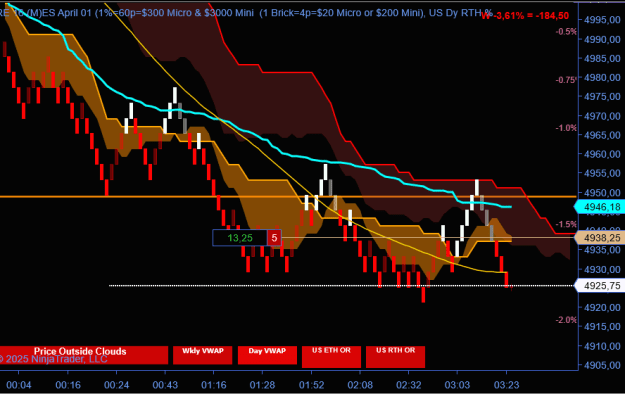Select the 4938,25 price marker label
This screenshot has height=394, width=625.
pos(599,238)
